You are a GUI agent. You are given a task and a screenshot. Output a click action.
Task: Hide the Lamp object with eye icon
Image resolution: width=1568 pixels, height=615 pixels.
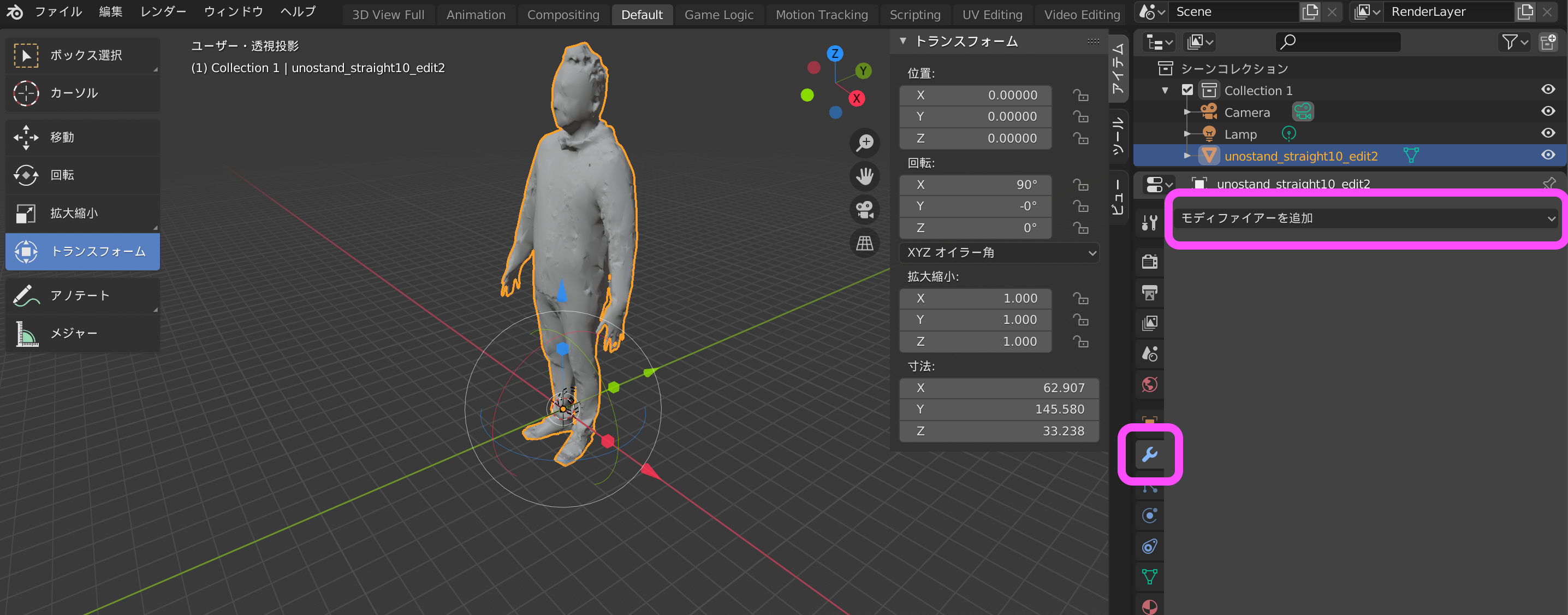[x=1548, y=133]
